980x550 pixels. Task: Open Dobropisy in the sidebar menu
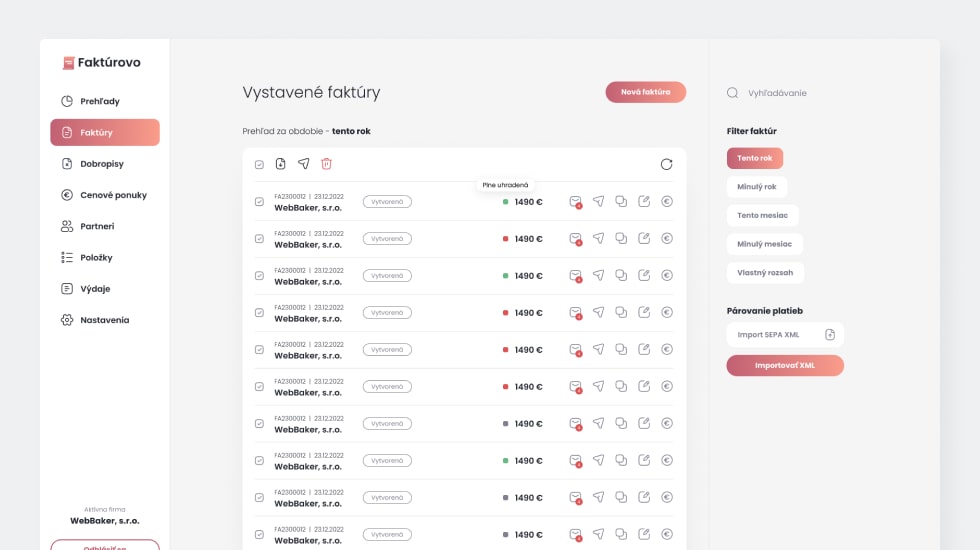(102, 164)
